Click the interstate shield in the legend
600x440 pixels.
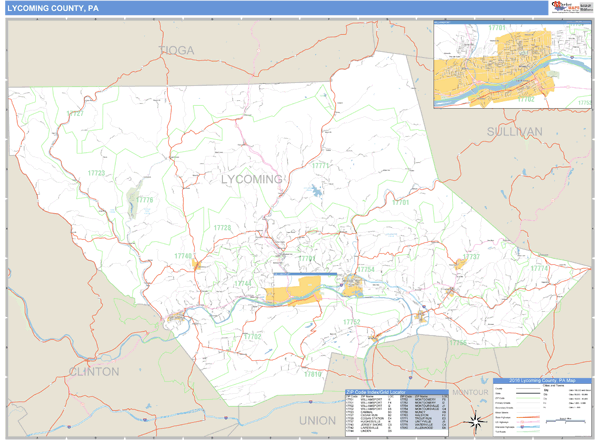522,427
